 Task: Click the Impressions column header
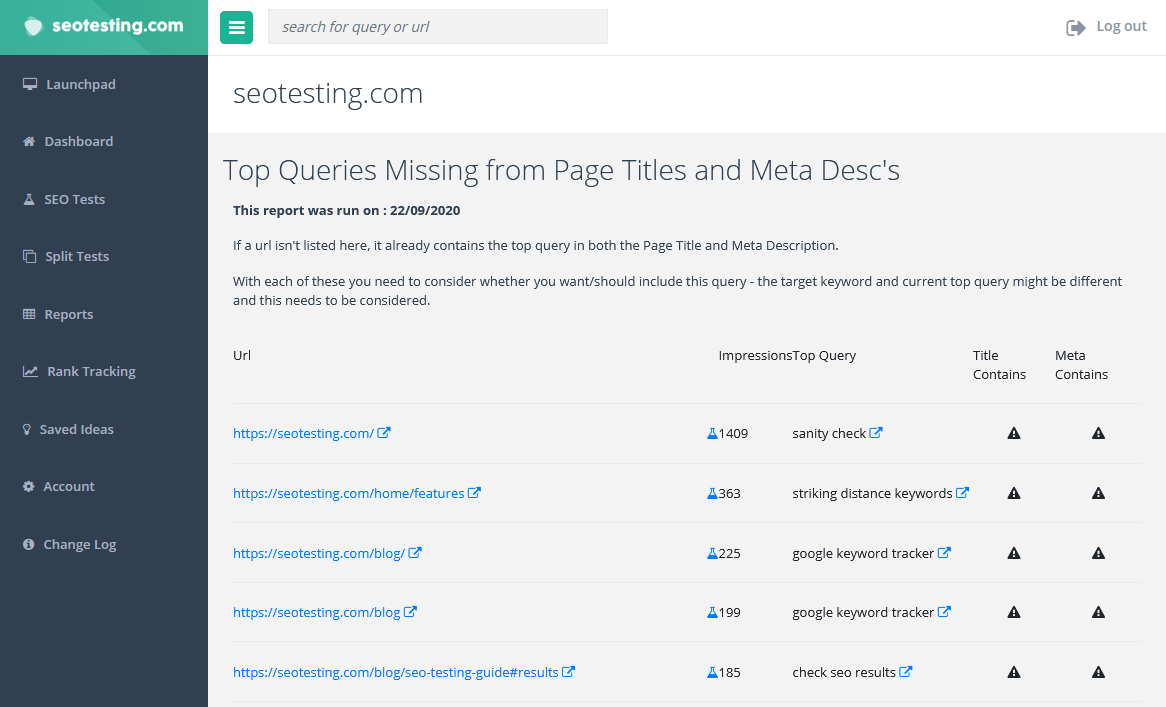click(755, 355)
